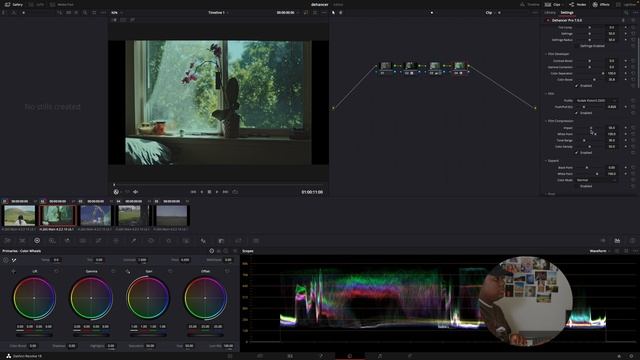The height and width of the screenshot is (360, 640).
Task: Open the Print Profile dropdown
Action: (596, 100)
